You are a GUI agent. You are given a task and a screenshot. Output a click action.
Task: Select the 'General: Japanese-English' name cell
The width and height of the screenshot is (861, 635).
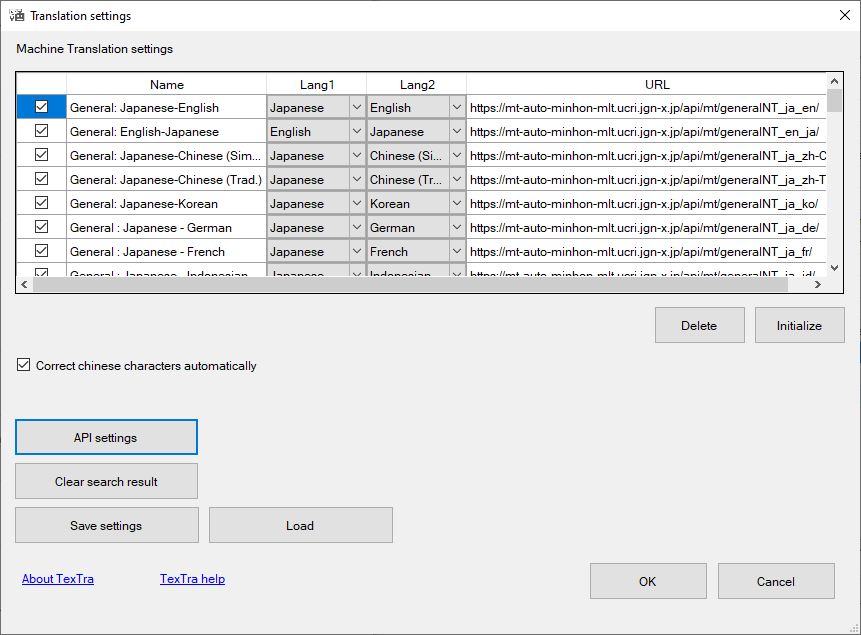tap(166, 107)
